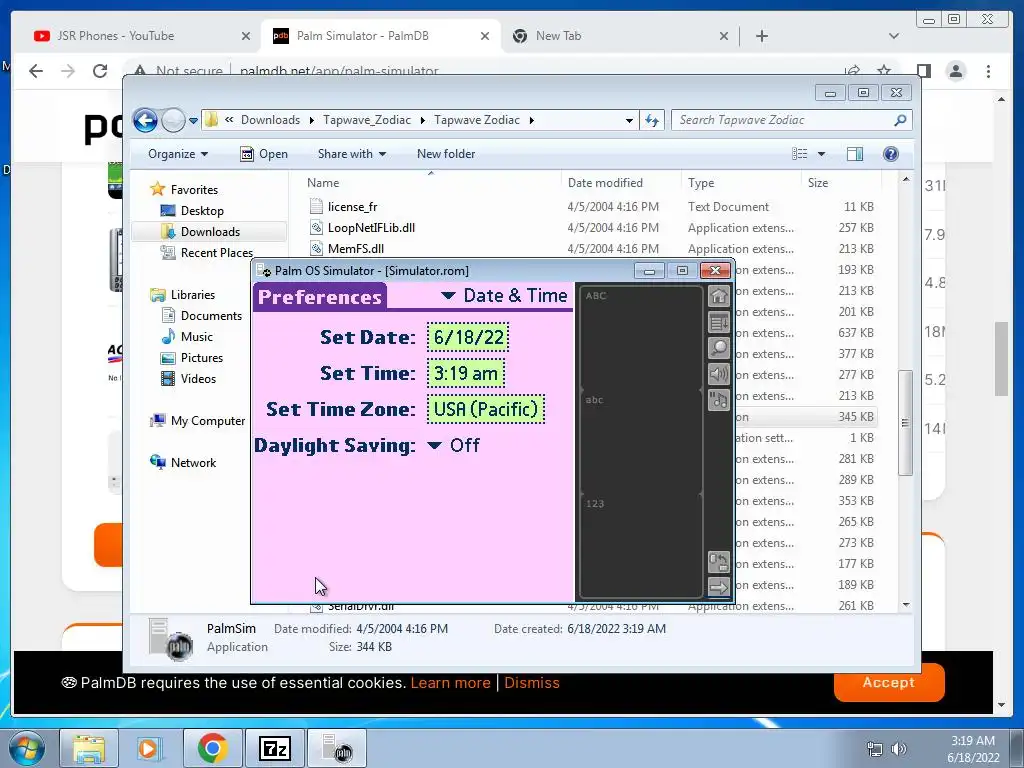The image size is (1024, 768).
Task: Click the Explorer help icon
Action: 891,154
